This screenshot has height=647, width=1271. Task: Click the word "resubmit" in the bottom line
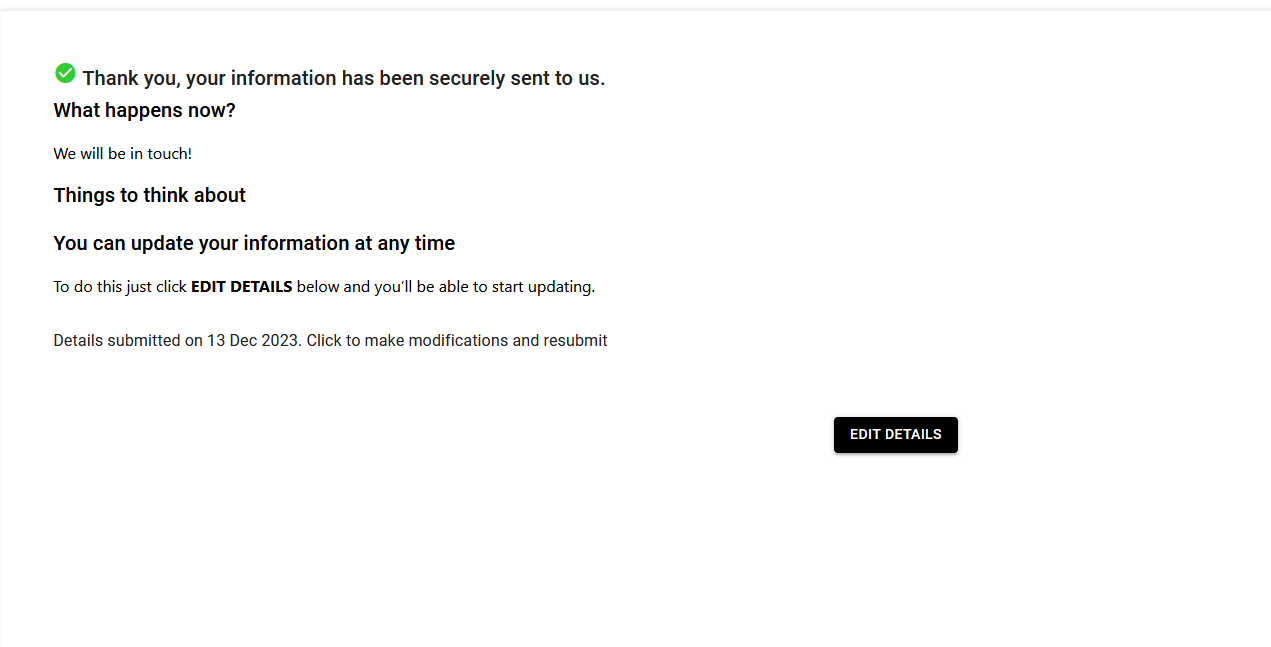click(575, 340)
